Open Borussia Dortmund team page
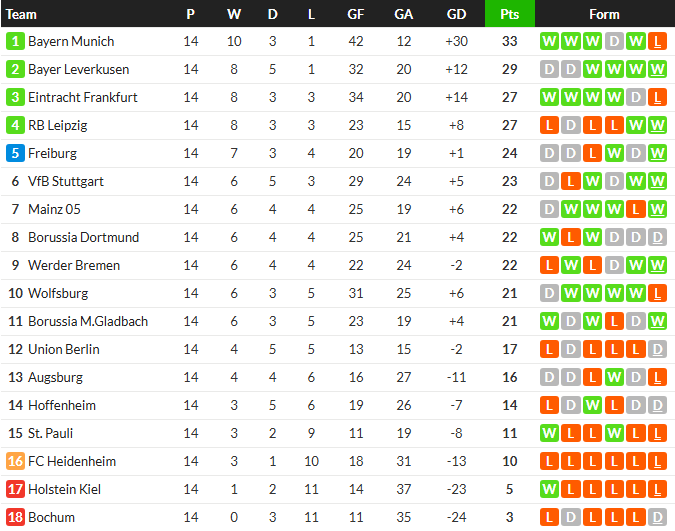This screenshot has width=675, height=531. click(83, 238)
